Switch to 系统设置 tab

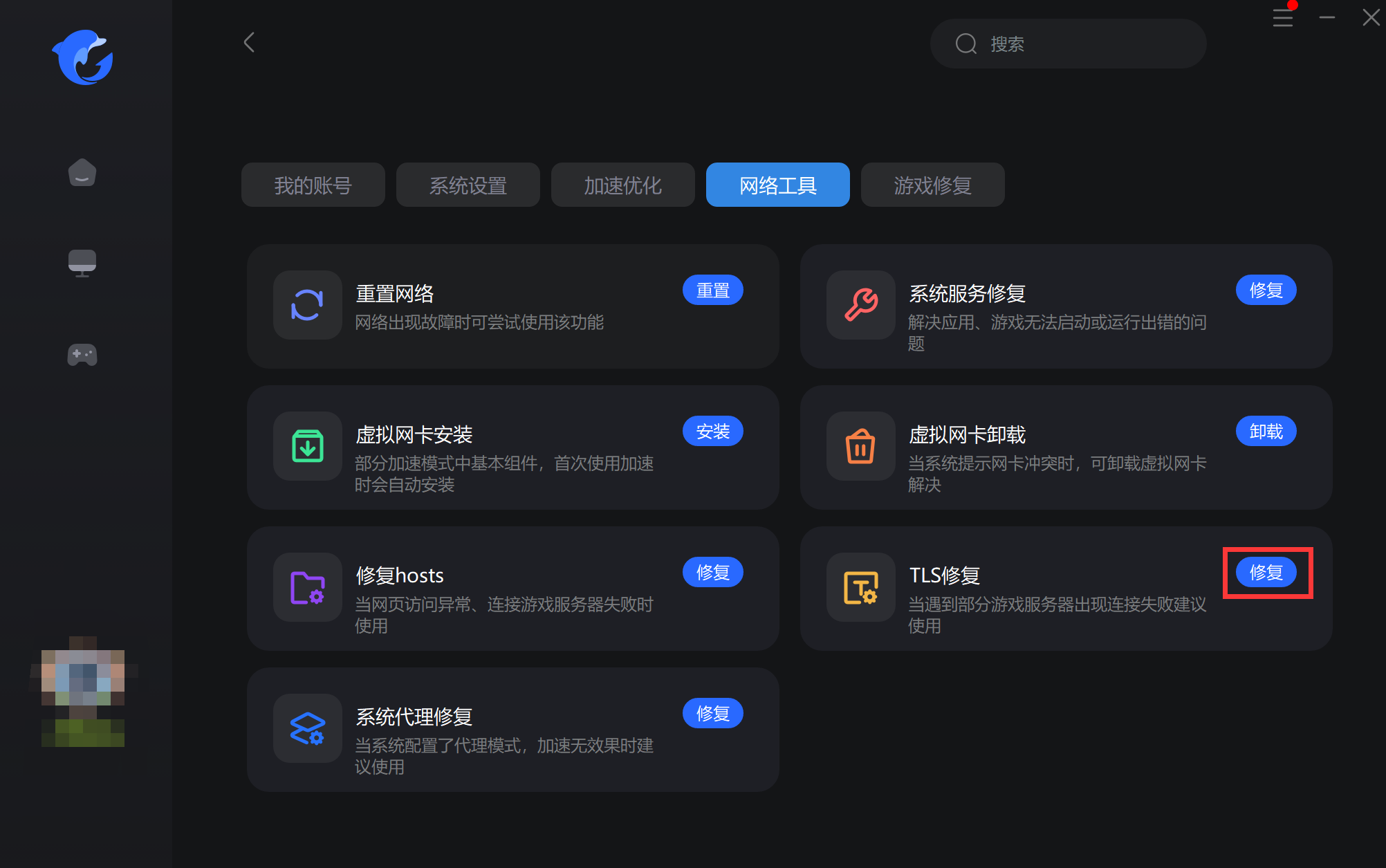pyautogui.click(x=468, y=185)
